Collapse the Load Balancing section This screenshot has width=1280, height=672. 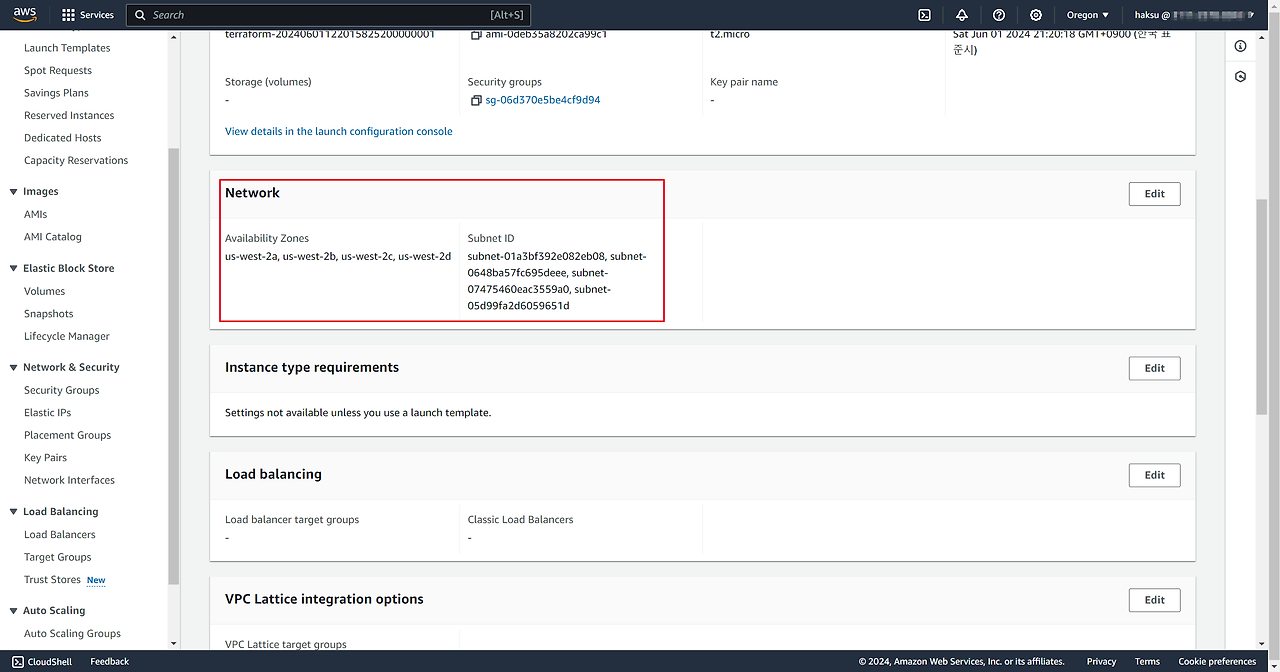(x=13, y=512)
